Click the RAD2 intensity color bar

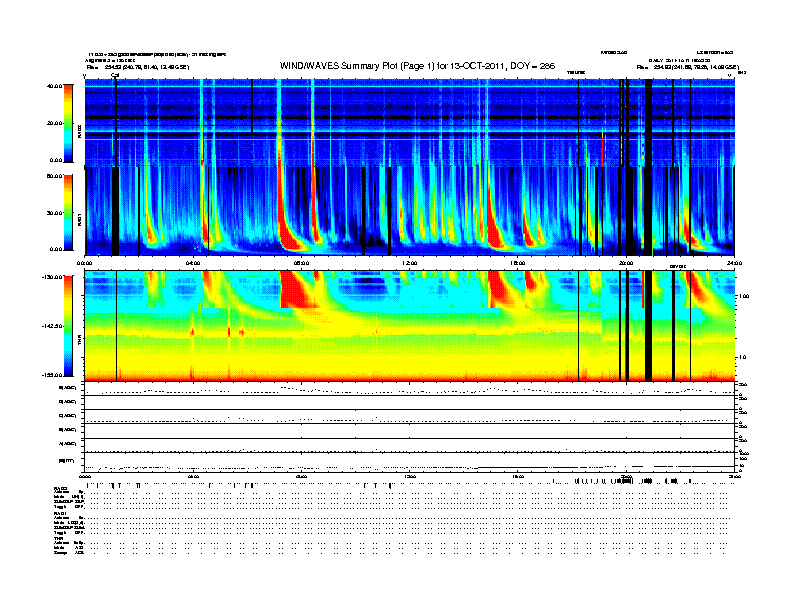click(x=68, y=123)
